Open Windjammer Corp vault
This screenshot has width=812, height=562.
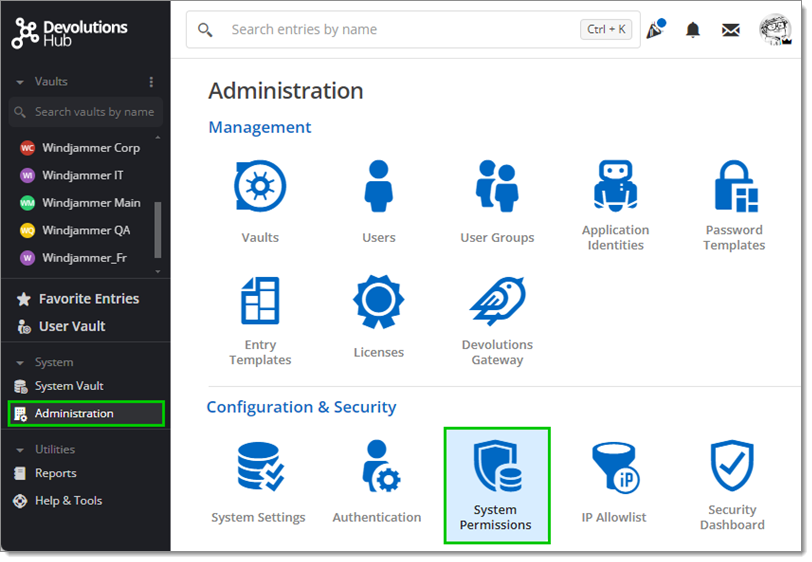pyautogui.click(x=80, y=148)
